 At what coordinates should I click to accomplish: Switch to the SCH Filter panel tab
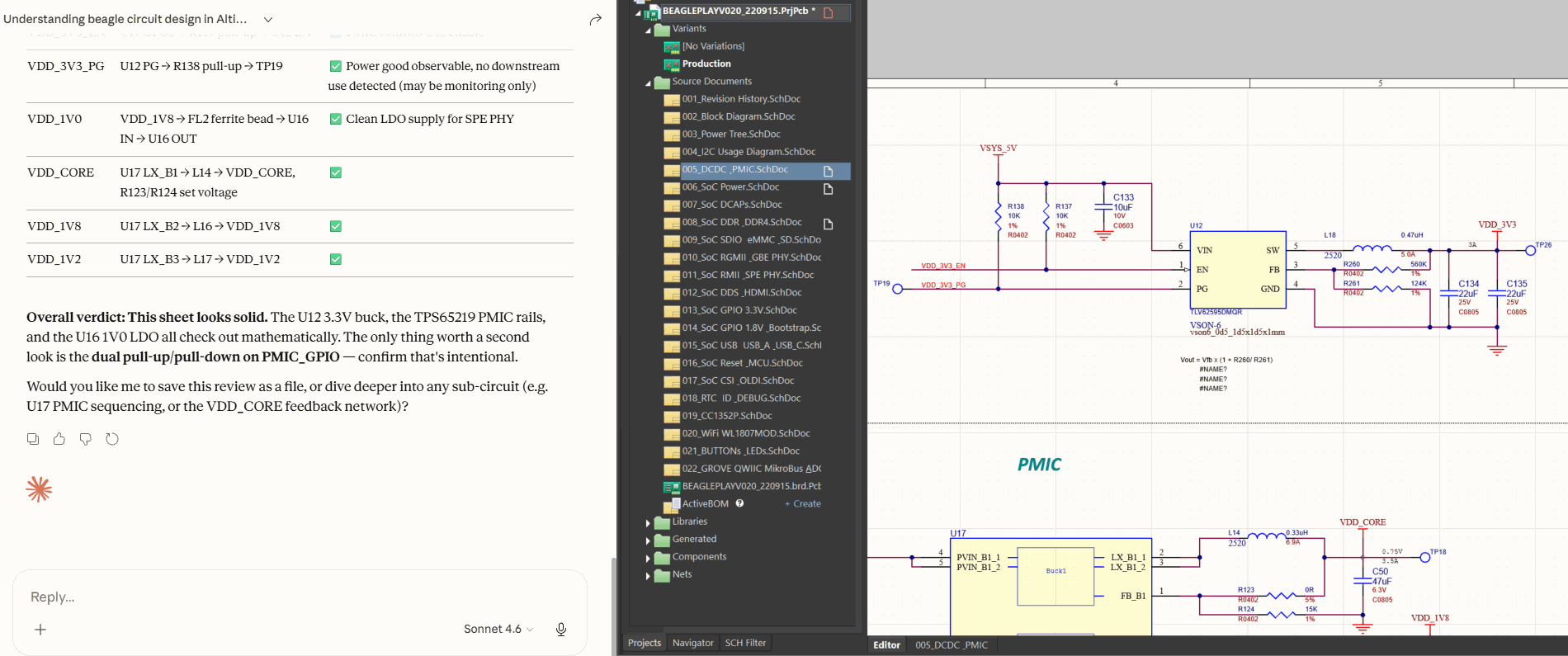(x=745, y=643)
